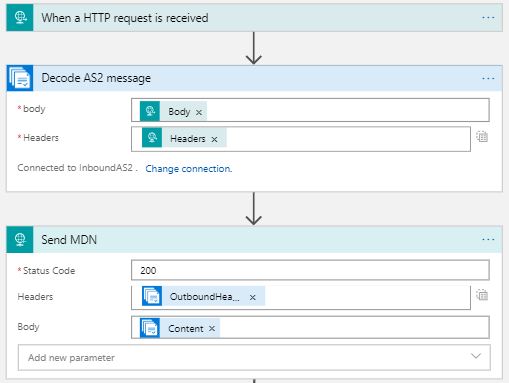
Task: Select the Content dynamic token
Action: [180, 328]
